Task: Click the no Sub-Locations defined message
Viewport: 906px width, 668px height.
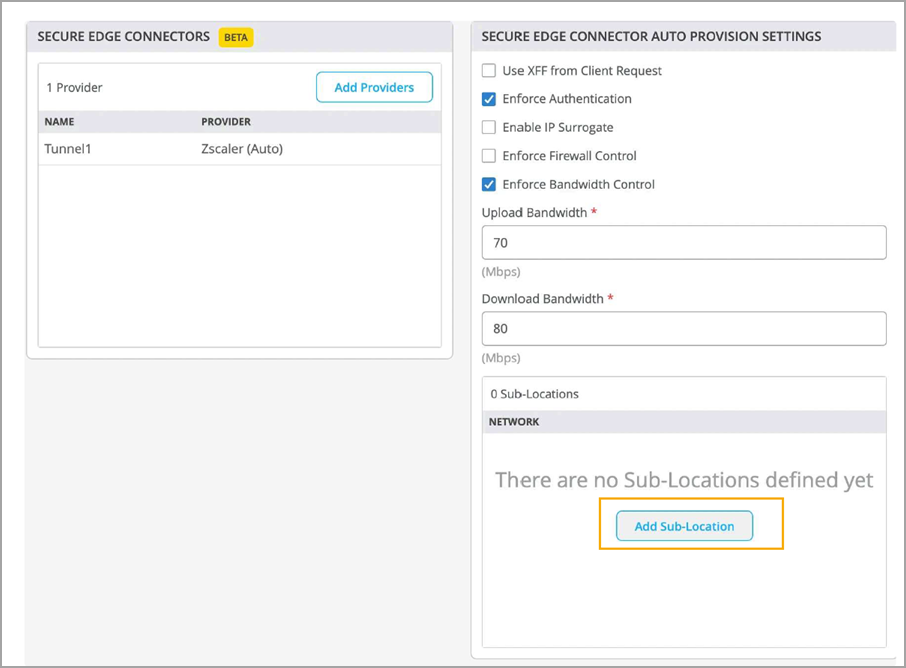Action: point(684,480)
